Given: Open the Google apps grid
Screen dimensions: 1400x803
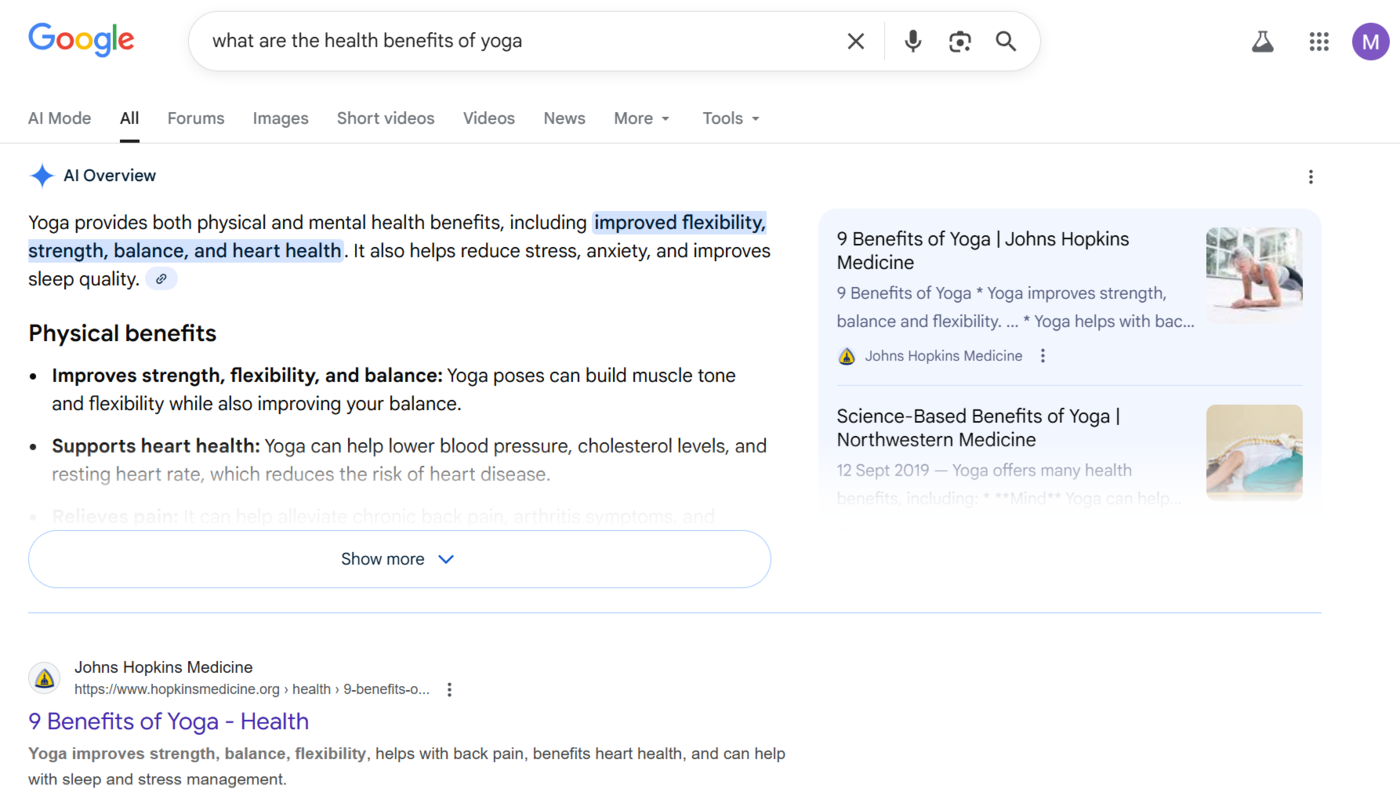Looking at the screenshot, I should 1318,41.
